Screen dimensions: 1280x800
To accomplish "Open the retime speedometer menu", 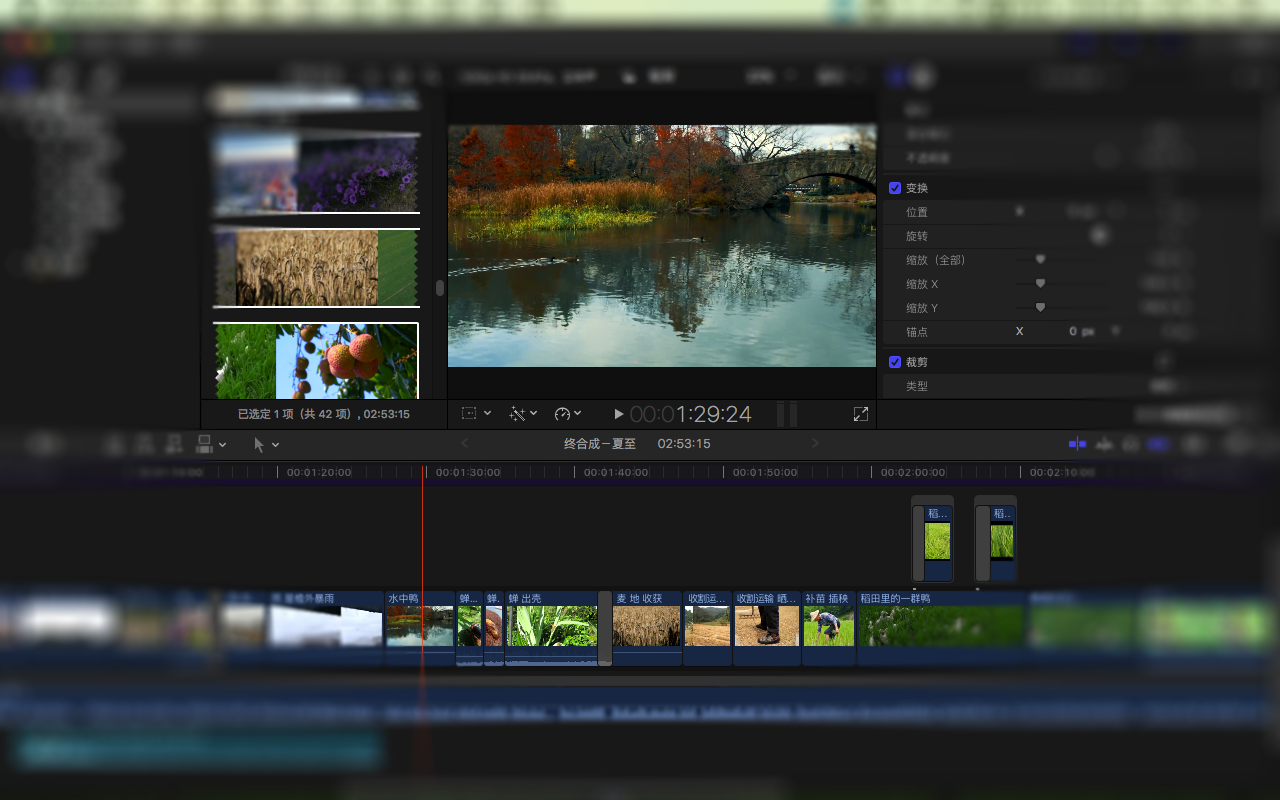I will point(567,414).
